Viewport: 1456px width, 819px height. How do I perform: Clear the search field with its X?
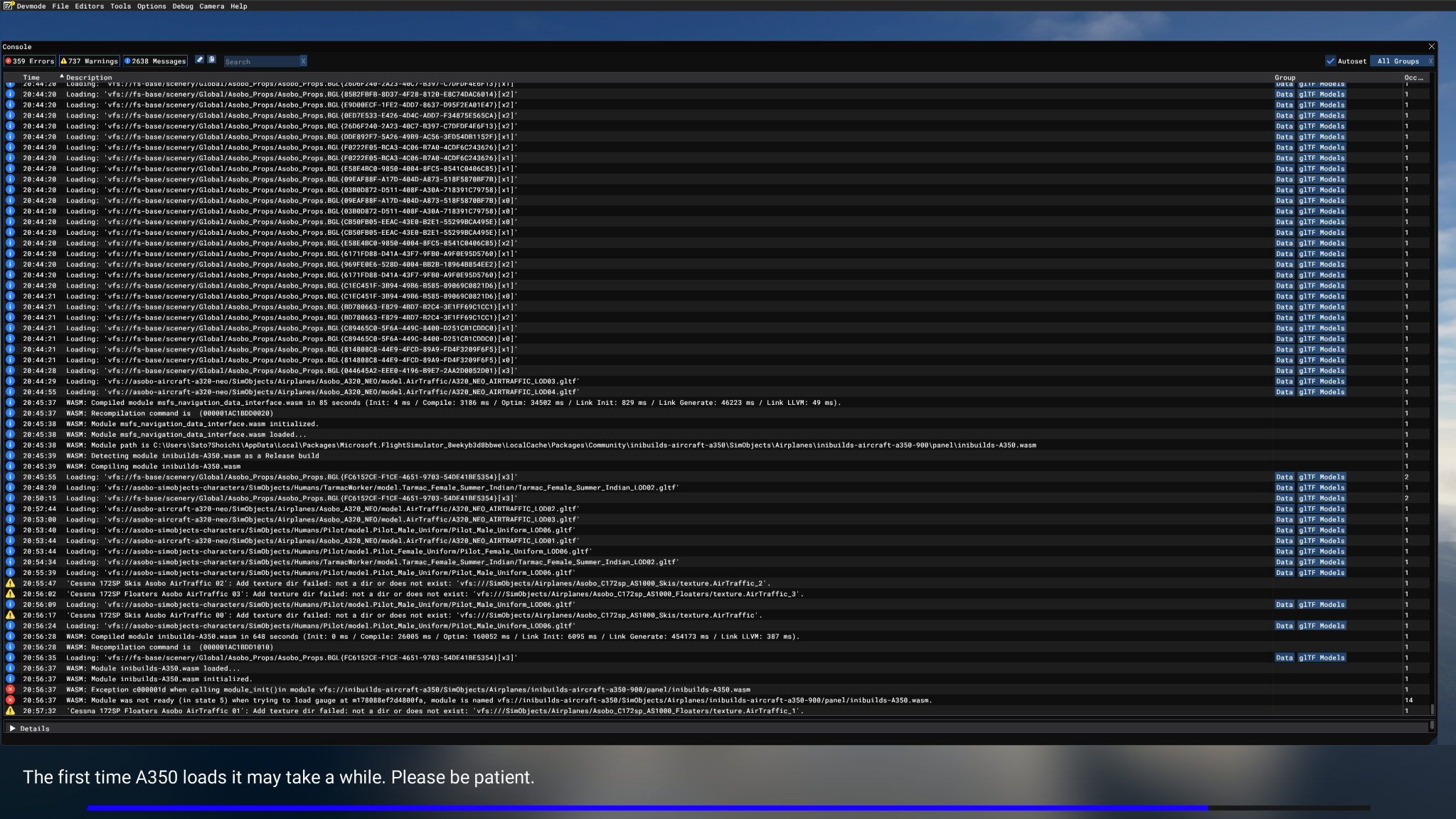pyautogui.click(x=303, y=61)
